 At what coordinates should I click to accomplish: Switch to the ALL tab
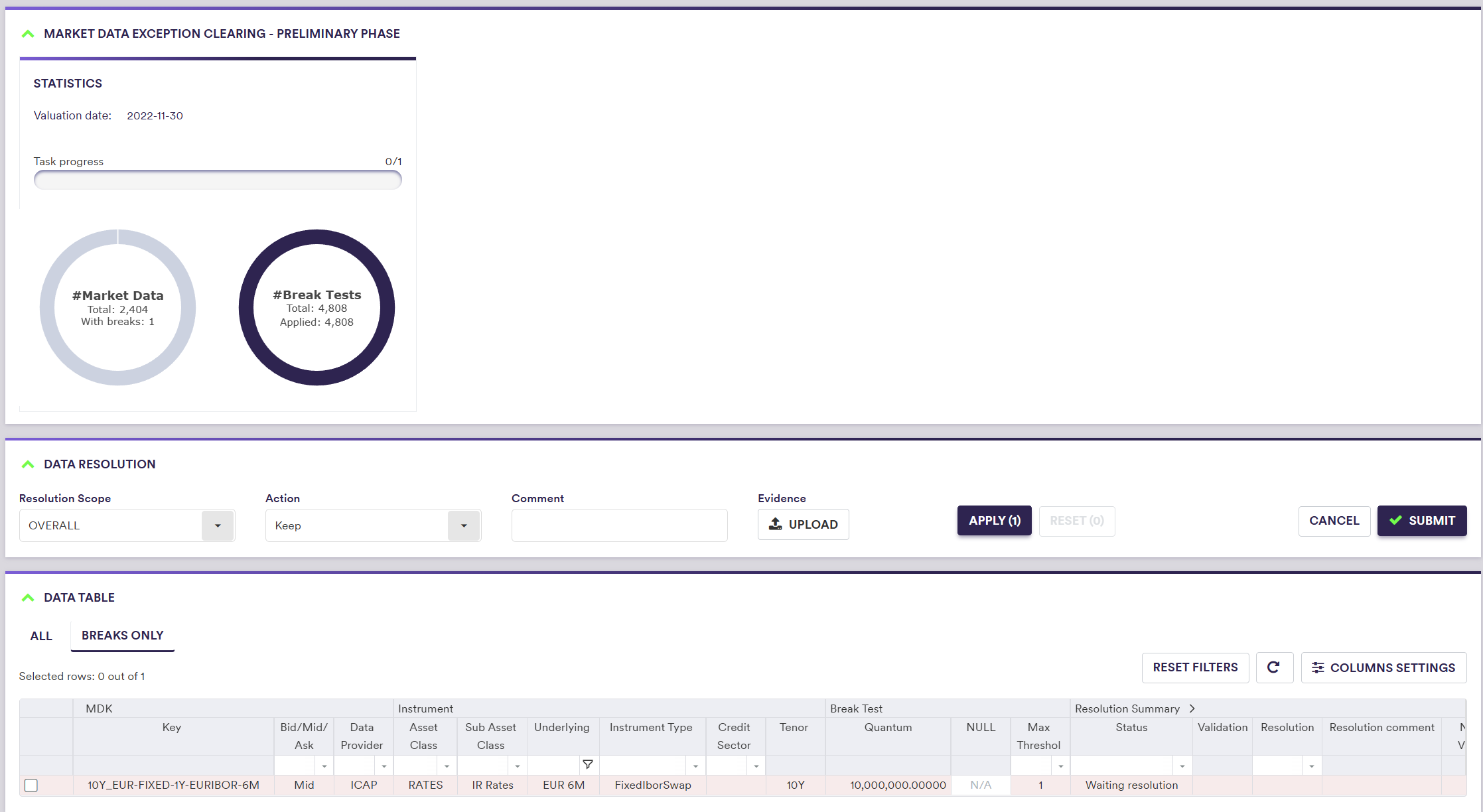(x=41, y=636)
